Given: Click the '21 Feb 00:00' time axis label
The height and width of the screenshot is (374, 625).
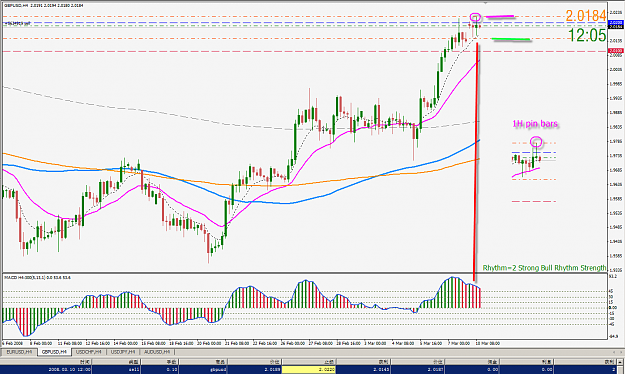Looking at the screenshot, I should [238, 343].
